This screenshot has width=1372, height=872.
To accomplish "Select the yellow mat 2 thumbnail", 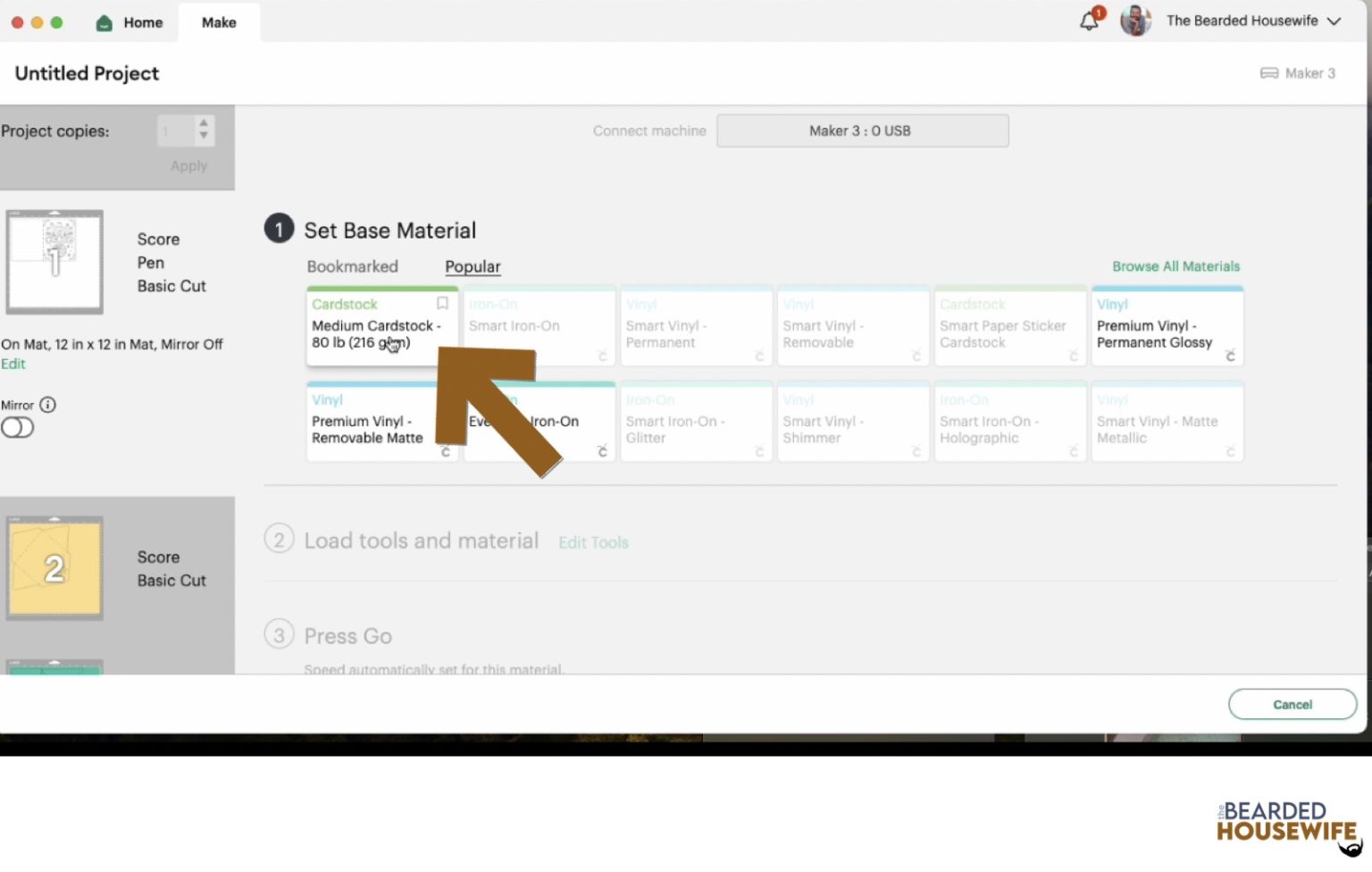I will click(54, 568).
